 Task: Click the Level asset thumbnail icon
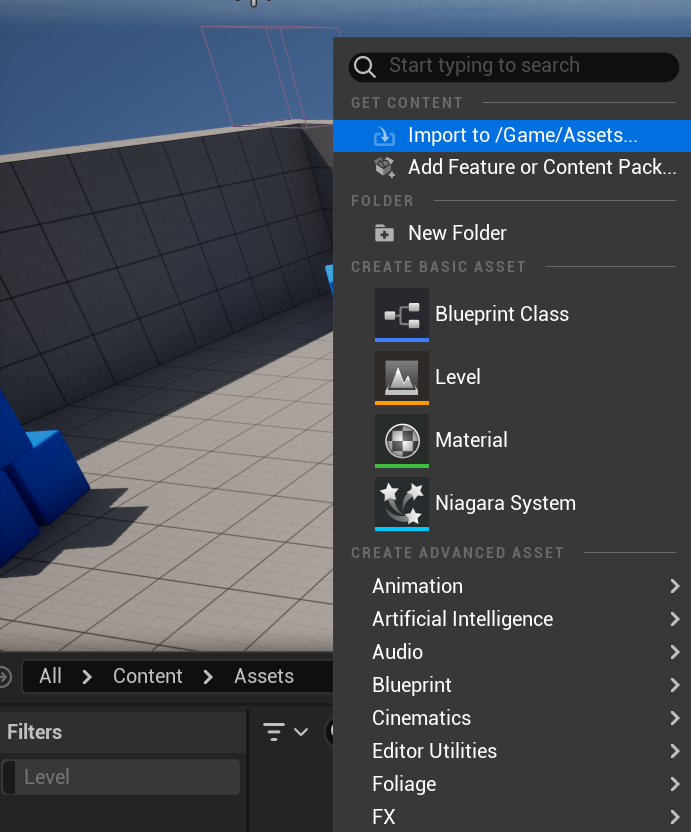[x=402, y=377]
